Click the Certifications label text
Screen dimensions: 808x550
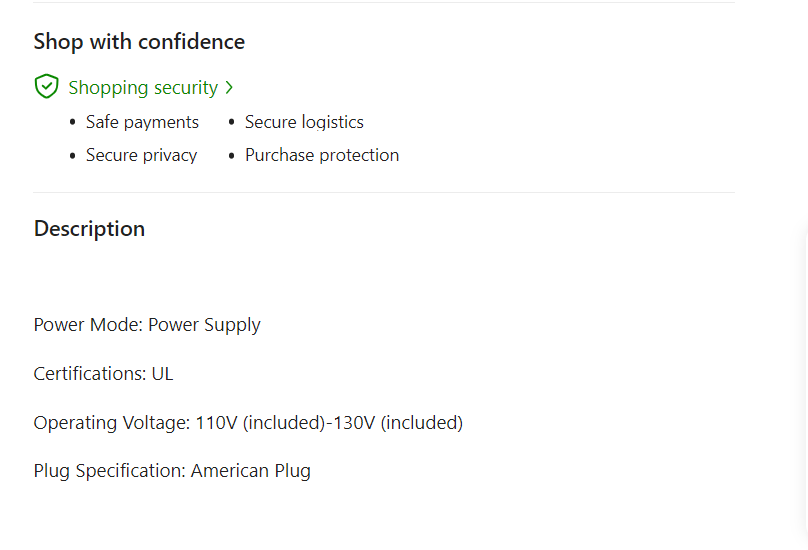(x=89, y=374)
